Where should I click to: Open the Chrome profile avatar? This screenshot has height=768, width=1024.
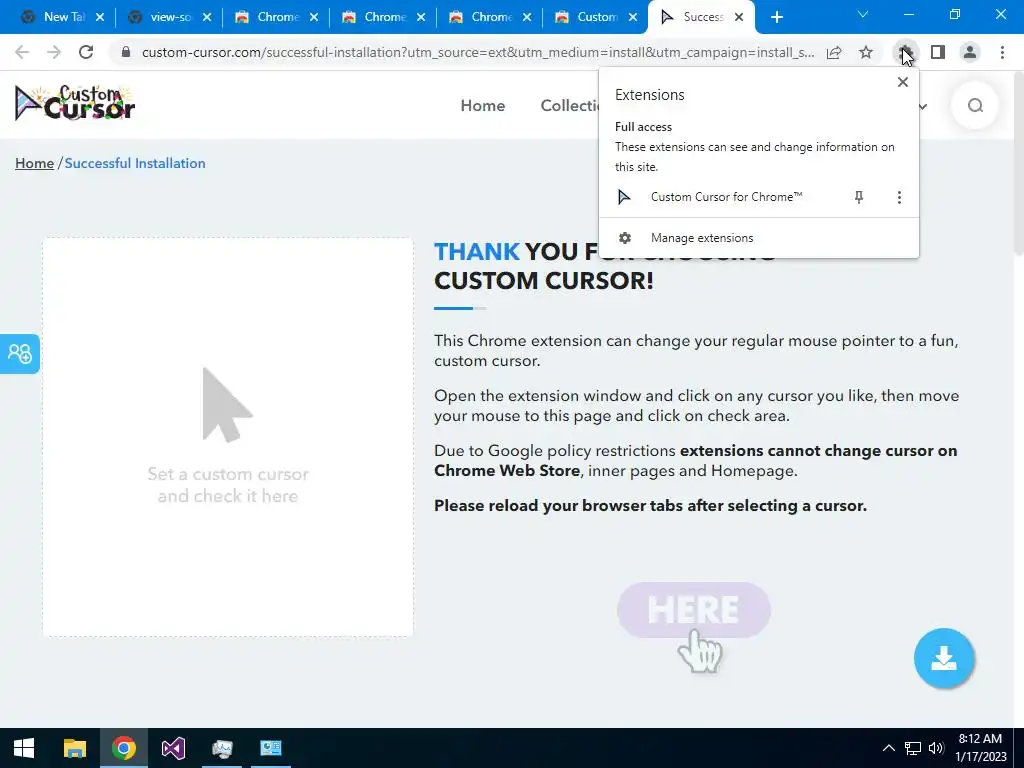970,52
